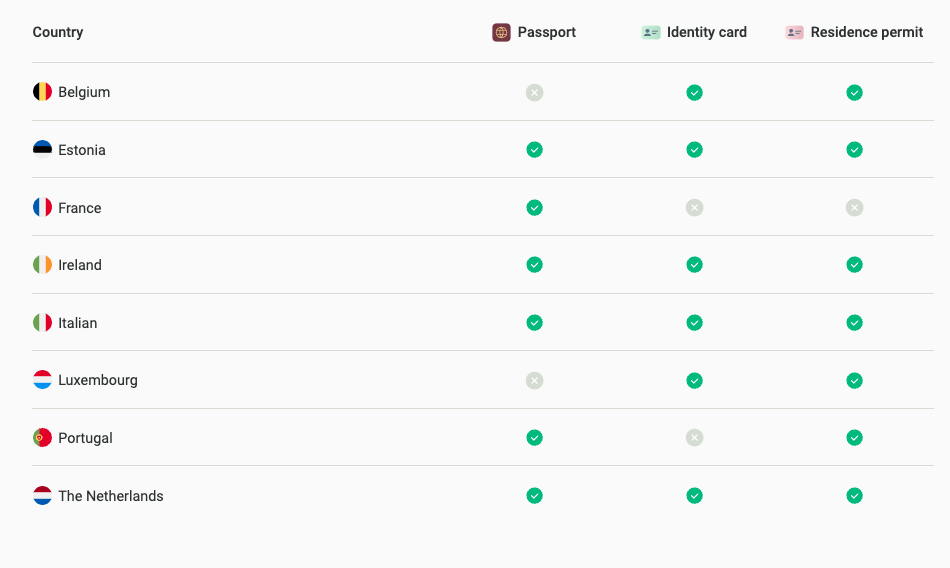Click the France flag icon
The height and width of the screenshot is (568, 950).
[42, 208]
